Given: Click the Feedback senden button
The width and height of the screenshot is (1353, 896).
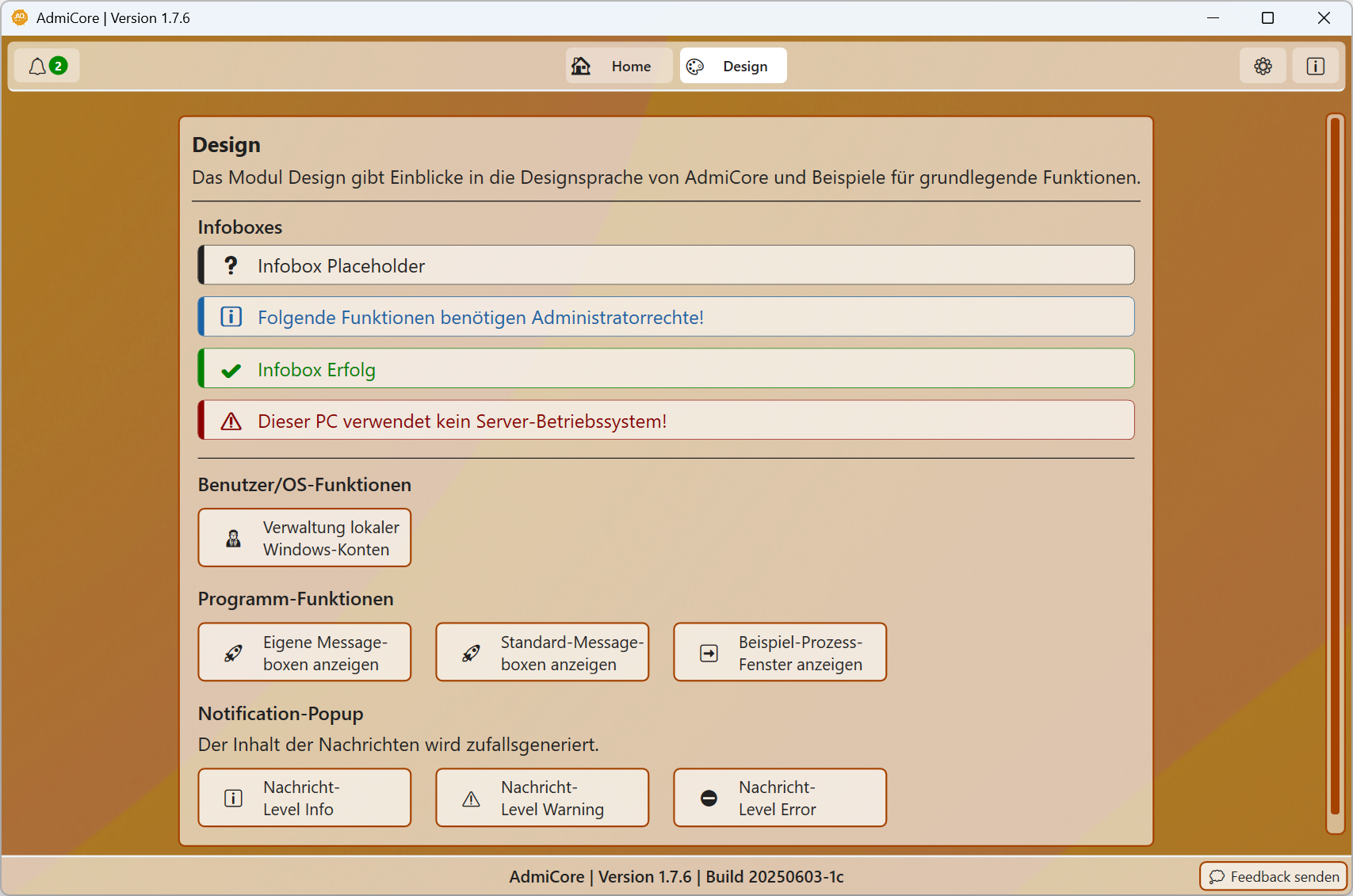Looking at the screenshot, I should (x=1274, y=876).
